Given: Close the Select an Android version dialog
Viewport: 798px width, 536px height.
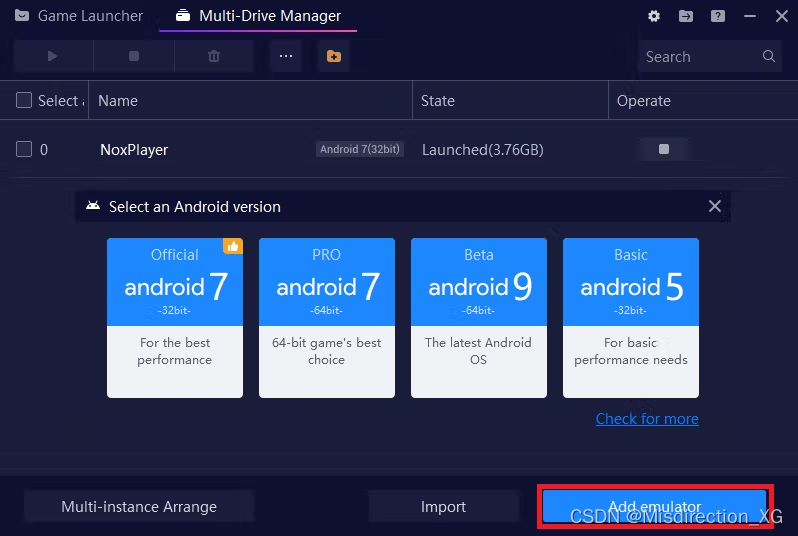Looking at the screenshot, I should (x=715, y=206).
